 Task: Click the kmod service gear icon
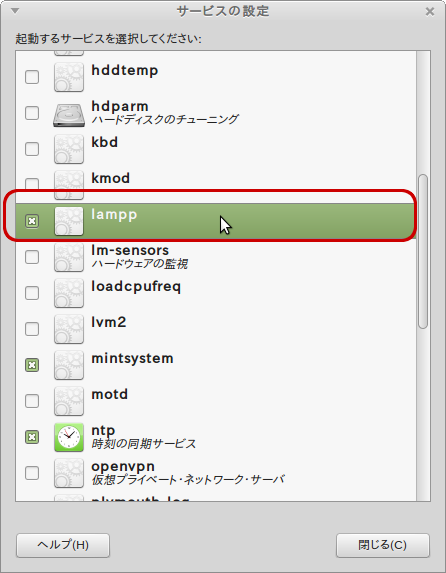[69, 185]
